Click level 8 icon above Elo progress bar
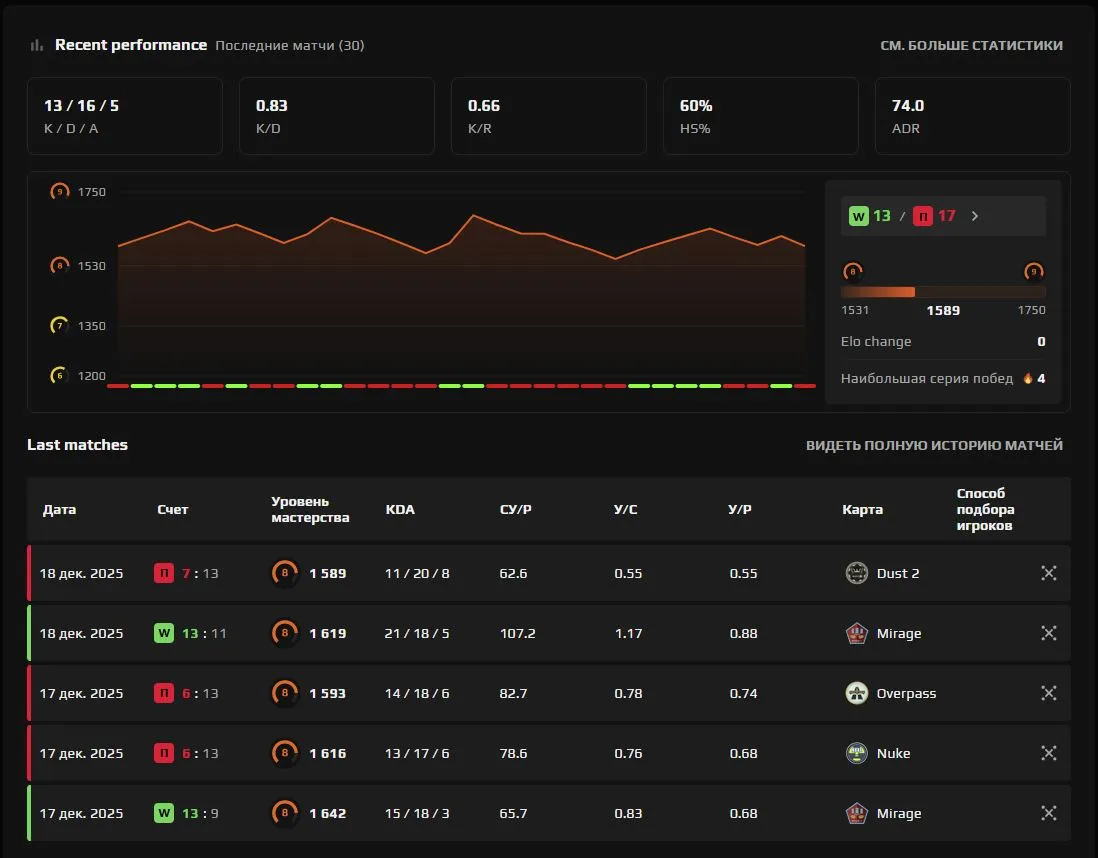The image size is (1098, 858). point(852,271)
